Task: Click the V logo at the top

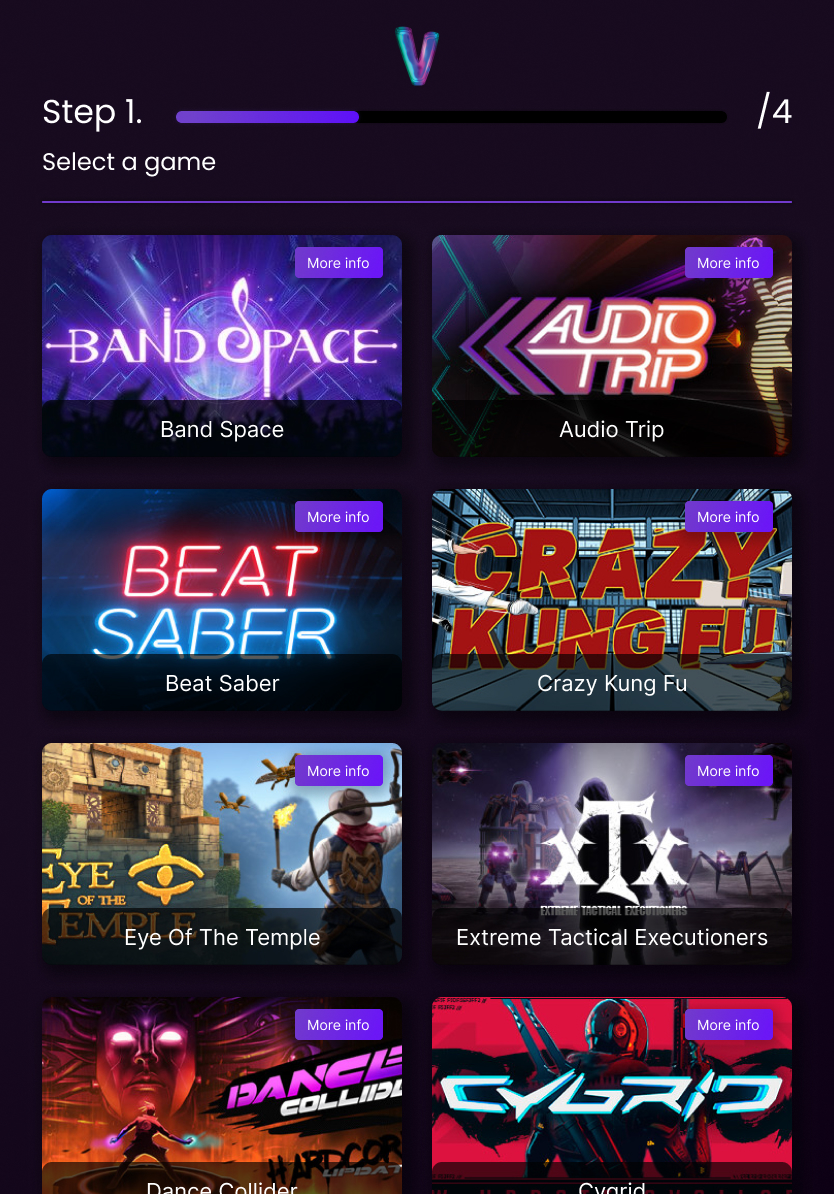Action: pyautogui.click(x=417, y=56)
